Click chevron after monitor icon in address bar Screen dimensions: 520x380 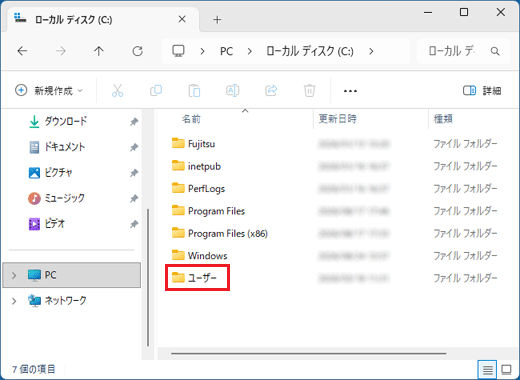[202, 51]
